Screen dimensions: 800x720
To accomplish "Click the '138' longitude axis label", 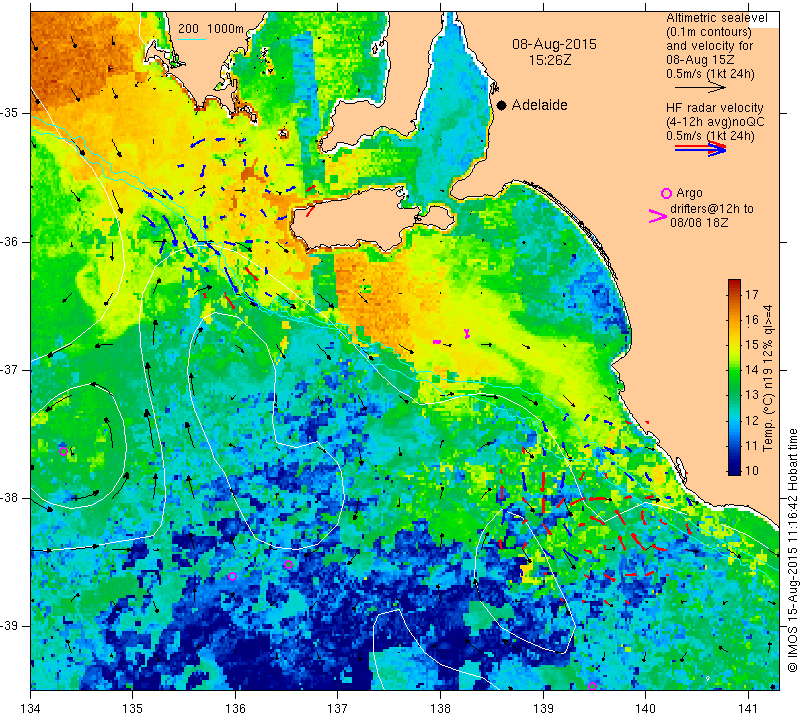I will 440,708.
